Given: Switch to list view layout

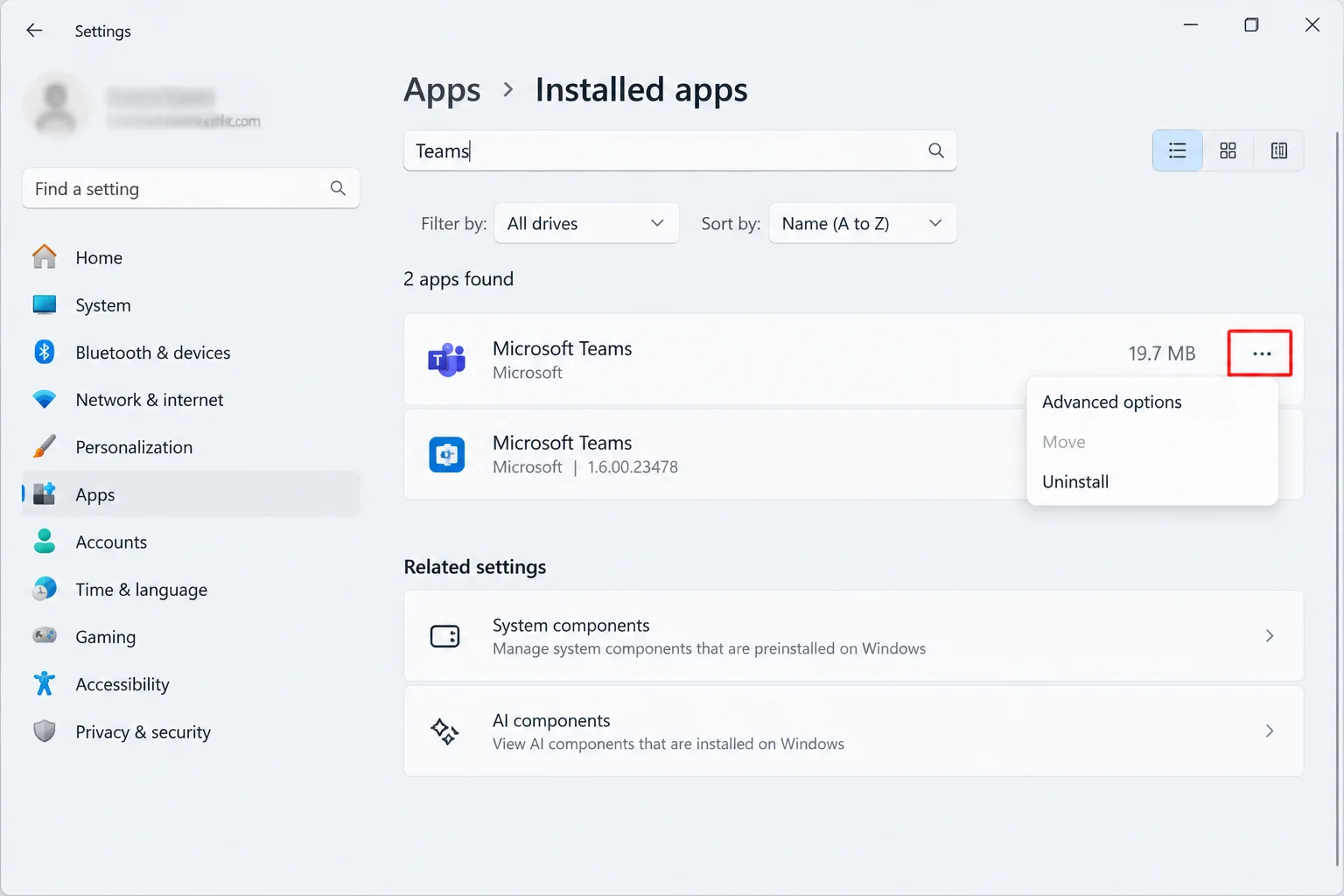Looking at the screenshot, I should coord(1178,150).
